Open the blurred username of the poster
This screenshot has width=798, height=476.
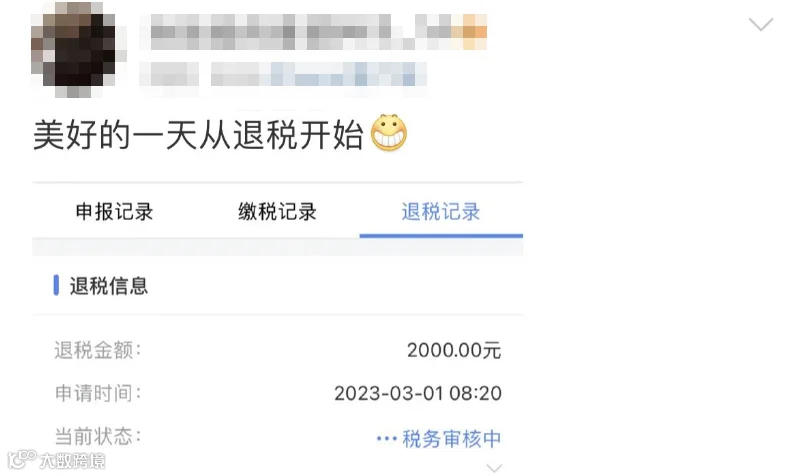[318, 32]
